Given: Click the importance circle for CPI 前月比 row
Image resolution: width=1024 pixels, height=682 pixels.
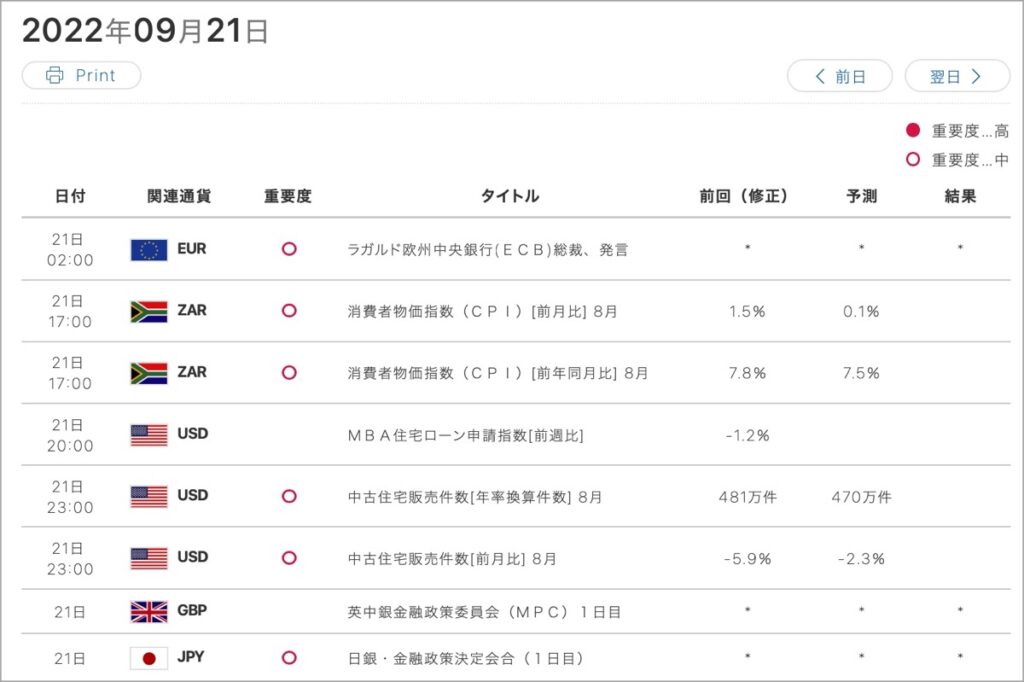Looking at the screenshot, I should [289, 310].
